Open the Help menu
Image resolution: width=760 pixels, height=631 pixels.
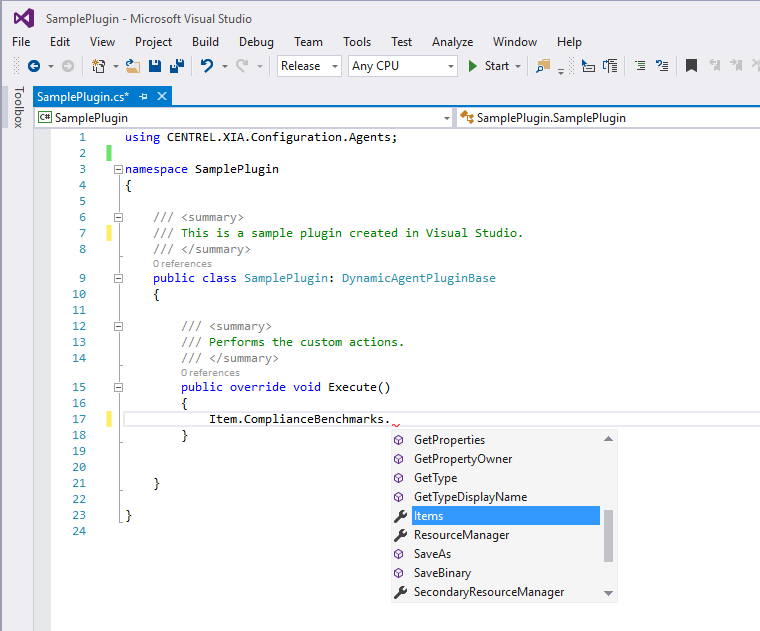(569, 42)
